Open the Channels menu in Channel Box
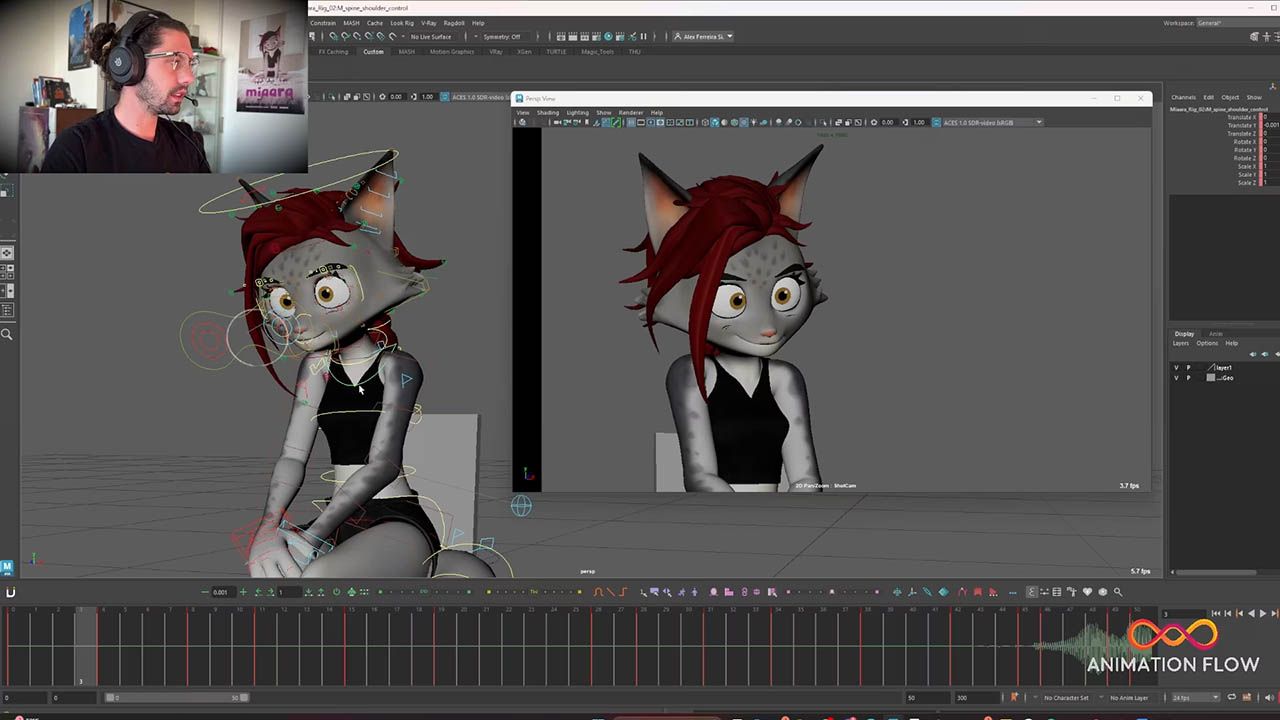Image resolution: width=1280 pixels, height=720 pixels. point(1183,97)
